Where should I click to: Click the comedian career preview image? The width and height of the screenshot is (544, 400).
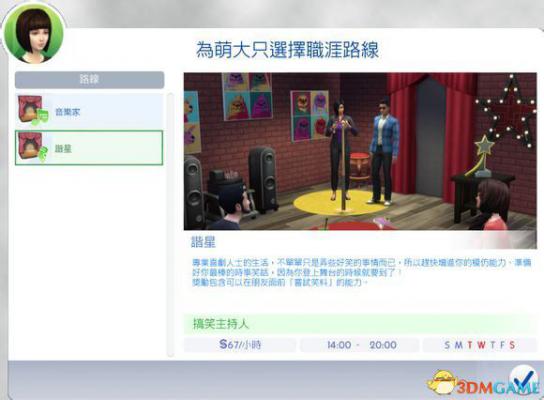point(360,151)
